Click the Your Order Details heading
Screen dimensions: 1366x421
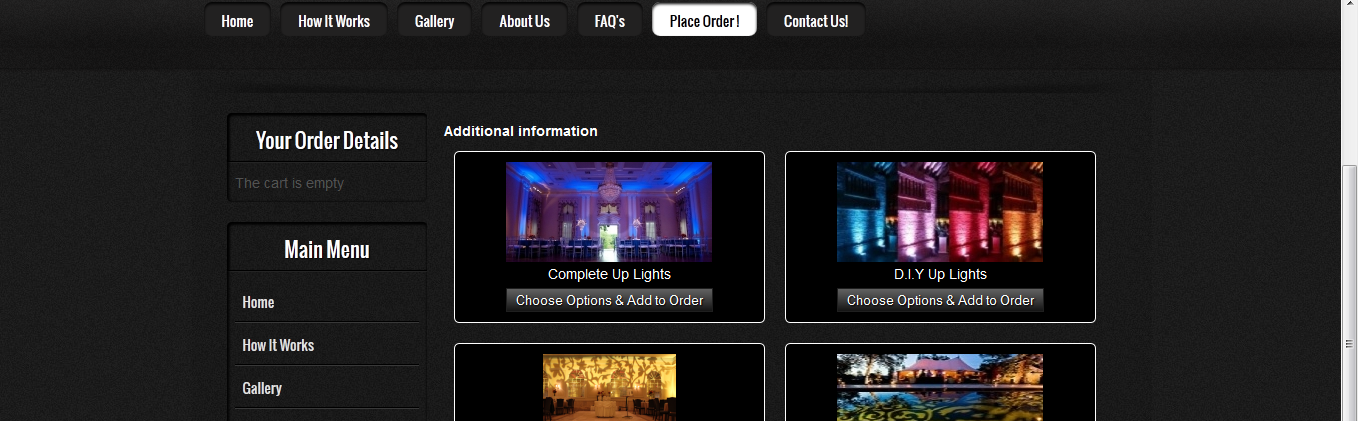coord(327,140)
